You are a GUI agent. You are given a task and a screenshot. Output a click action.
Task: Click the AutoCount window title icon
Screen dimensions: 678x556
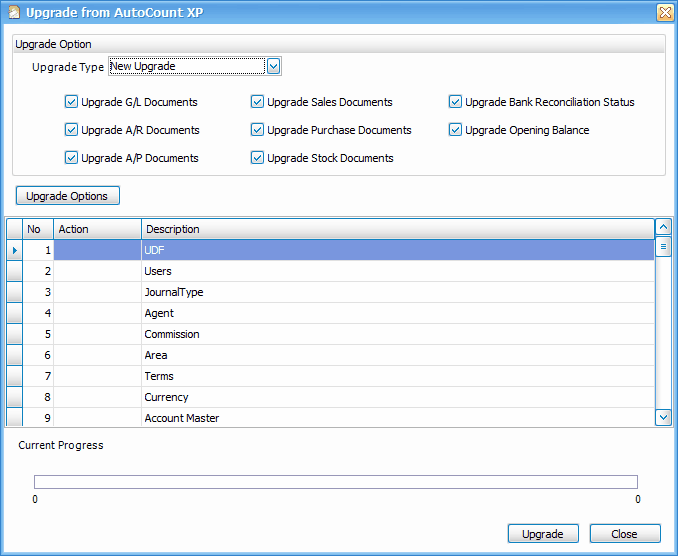[x=14, y=12]
